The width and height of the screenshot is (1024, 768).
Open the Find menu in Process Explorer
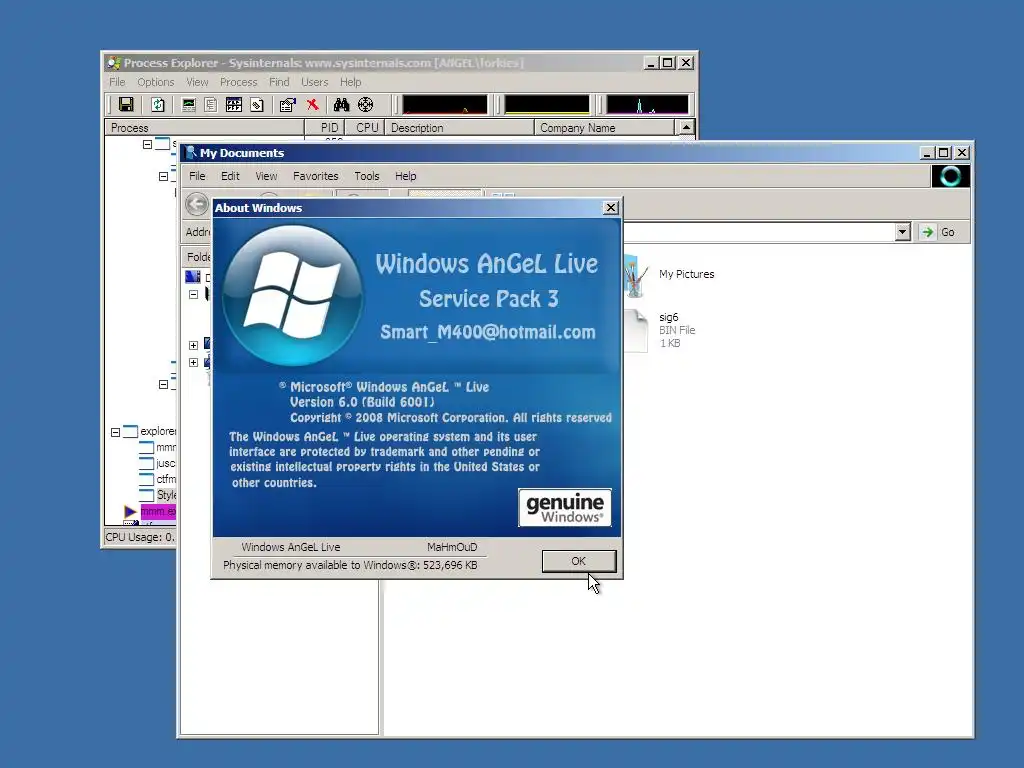coord(279,82)
